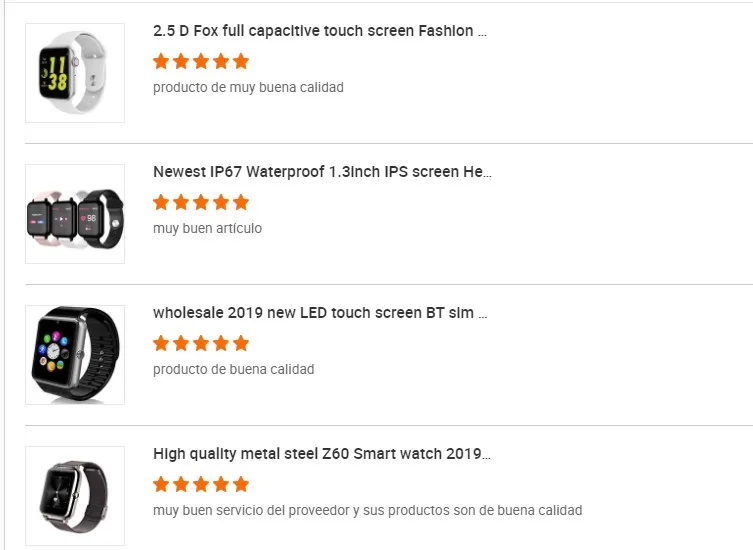Click fifth star of LED watch rating
Viewport: 753px width, 550px height.
click(241, 343)
